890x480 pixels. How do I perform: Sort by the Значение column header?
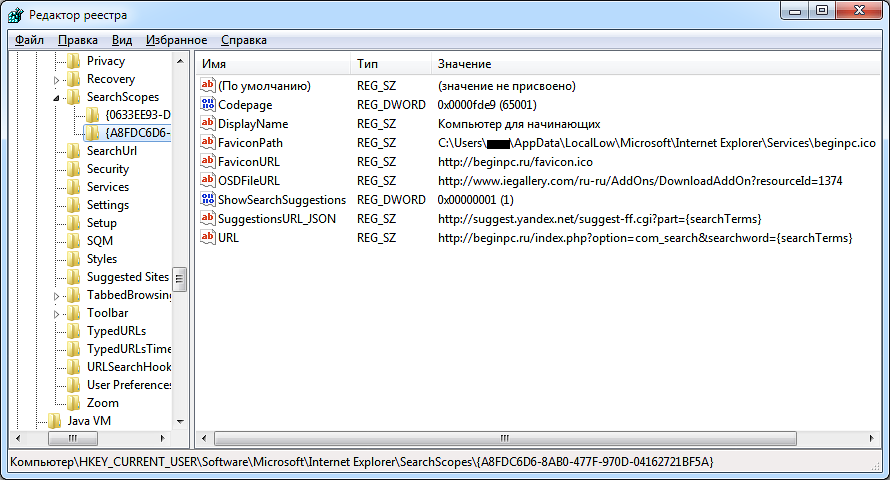(656, 64)
